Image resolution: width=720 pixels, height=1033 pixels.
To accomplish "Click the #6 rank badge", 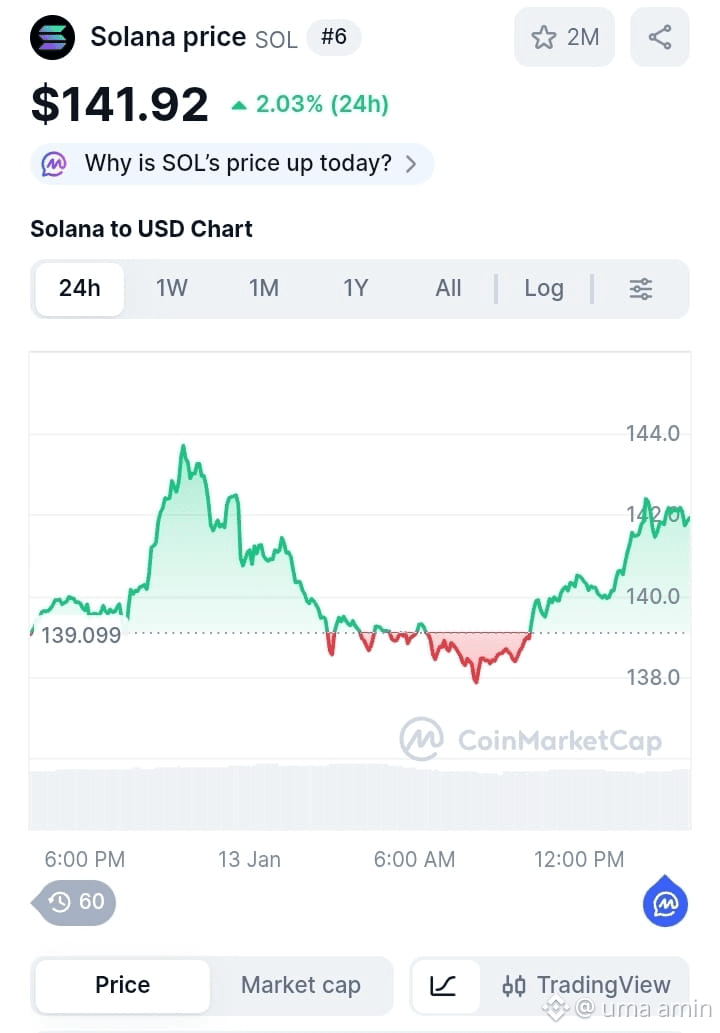I will [x=333, y=38].
